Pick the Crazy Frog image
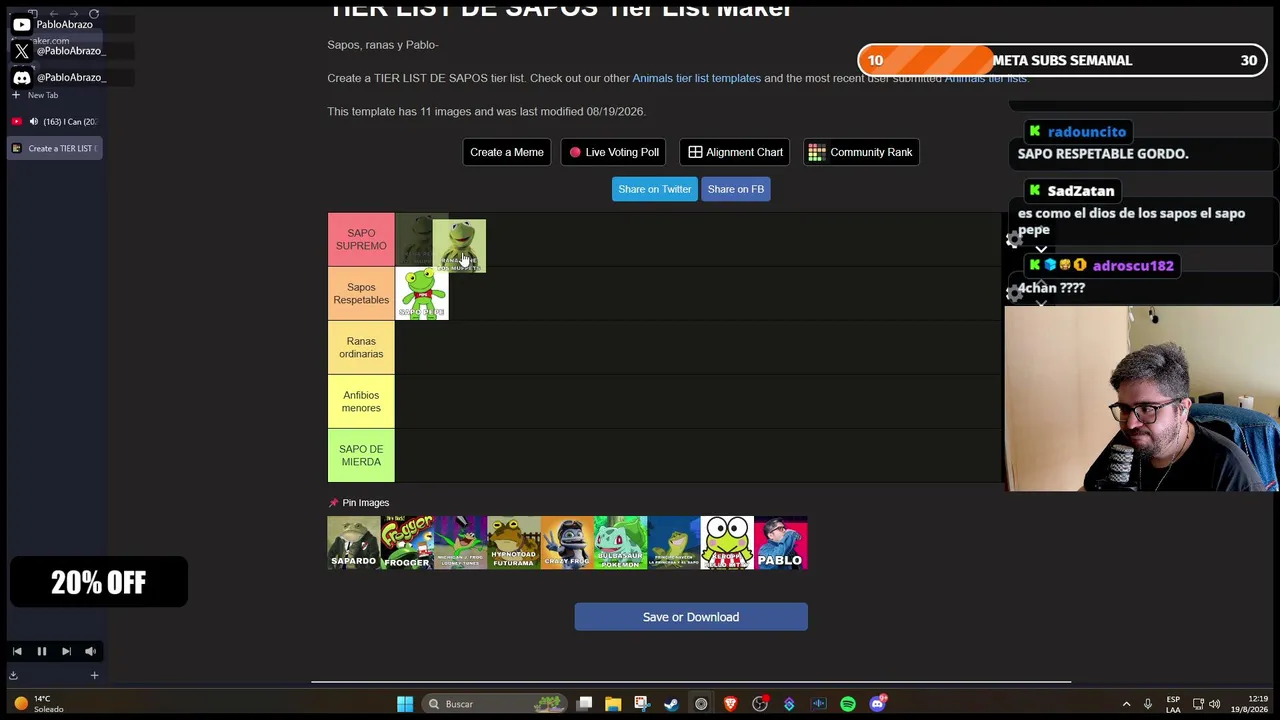1280x720 pixels. pyautogui.click(x=567, y=542)
